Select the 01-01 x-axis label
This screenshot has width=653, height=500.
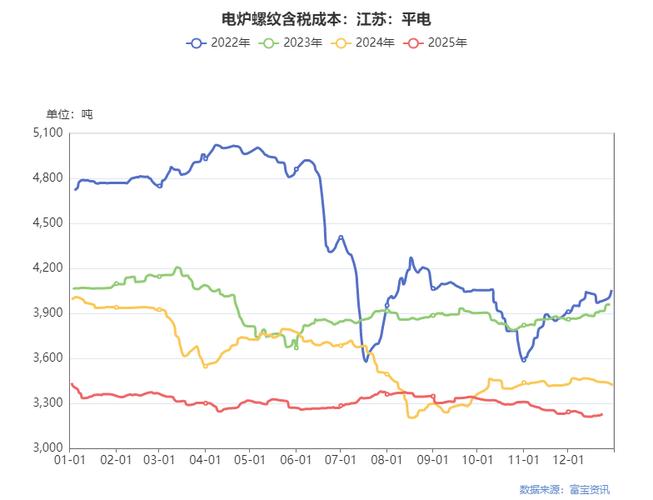pyautogui.click(x=68, y=461)
